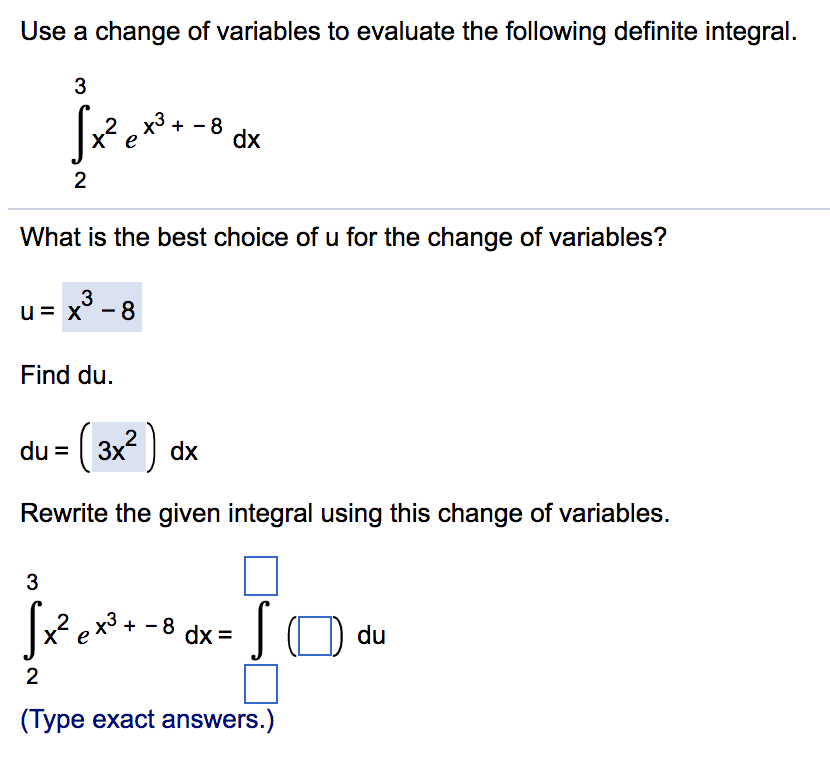Screen dimensions: 830x776
Task: Click the "Find du." label
Action: [x=58, y=377]
